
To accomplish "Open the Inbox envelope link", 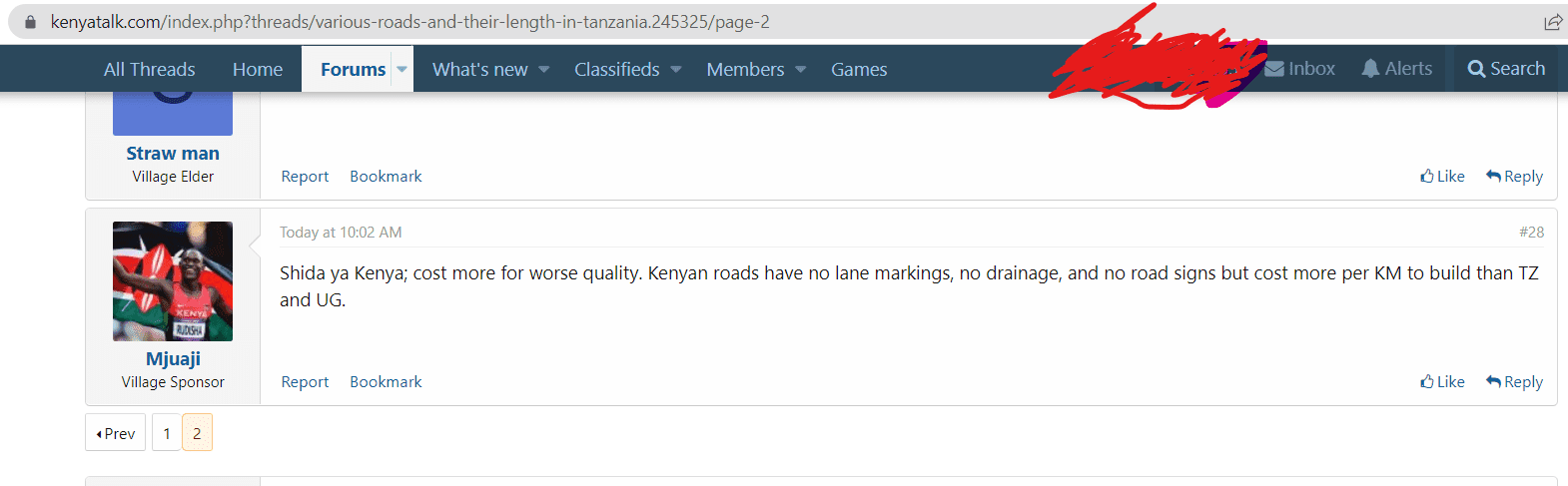I will click(1299, 69).
